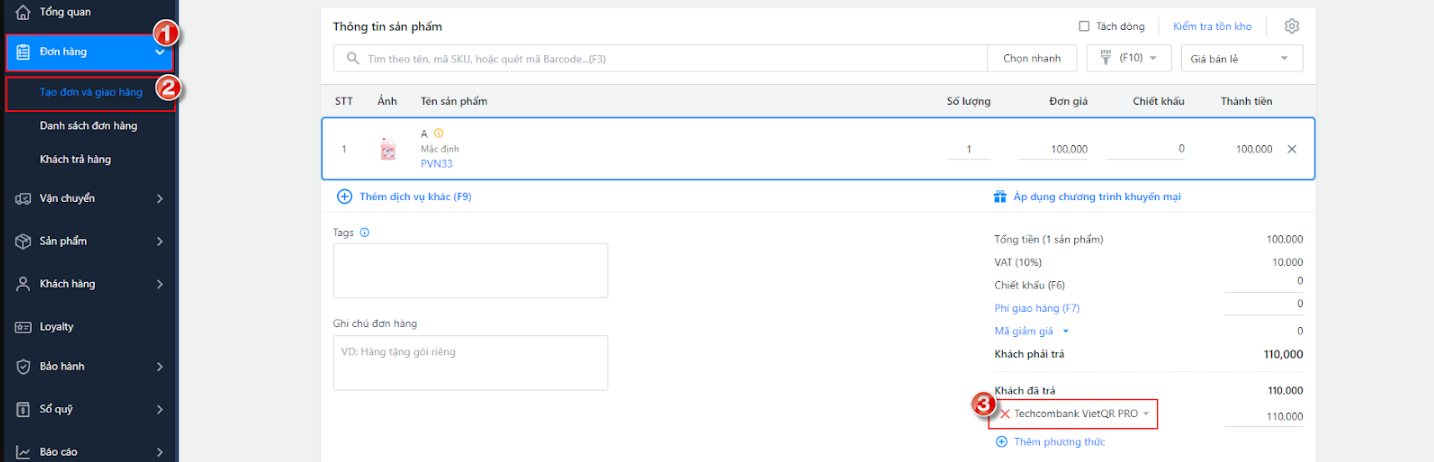Image resolution: width=1434 pixels, height=462 pixels.
Task: Open Danh sách đơn hàng menu item
Action: point(88,126)
